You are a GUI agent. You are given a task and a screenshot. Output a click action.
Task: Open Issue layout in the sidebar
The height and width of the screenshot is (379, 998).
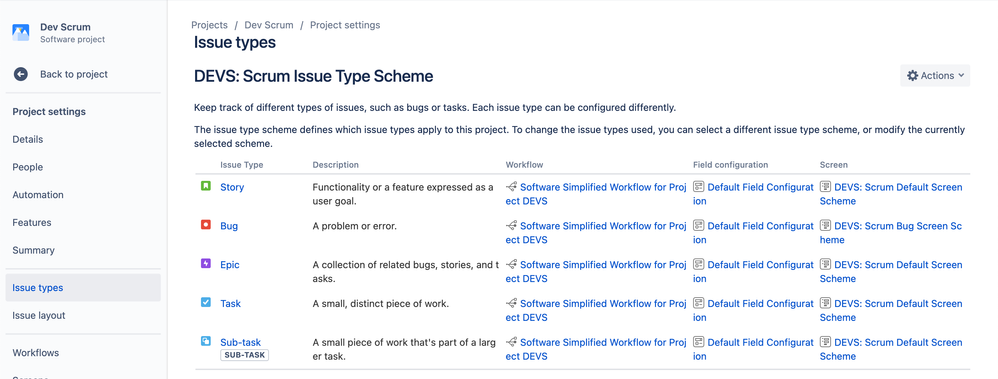[39, 315]
